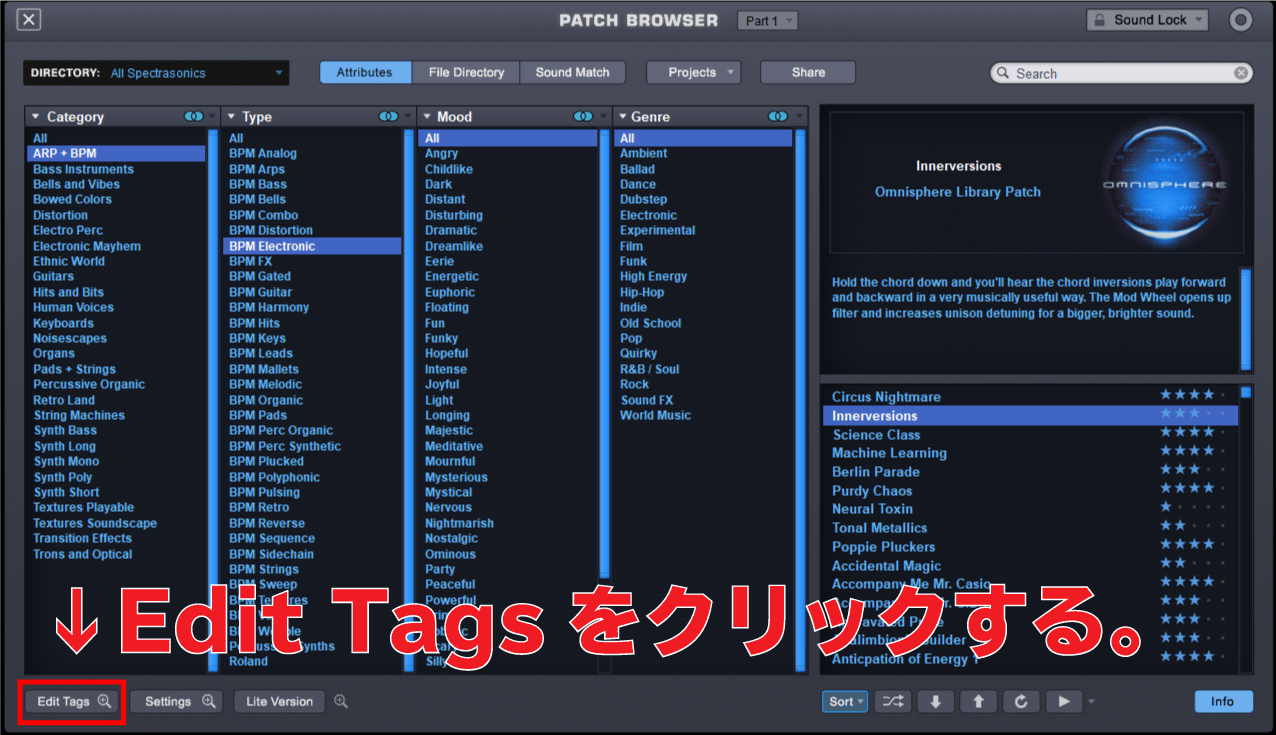Click the magnifier icon right of Lite Version
Screen dimensions: 1276x735
(x=341, y=701)
